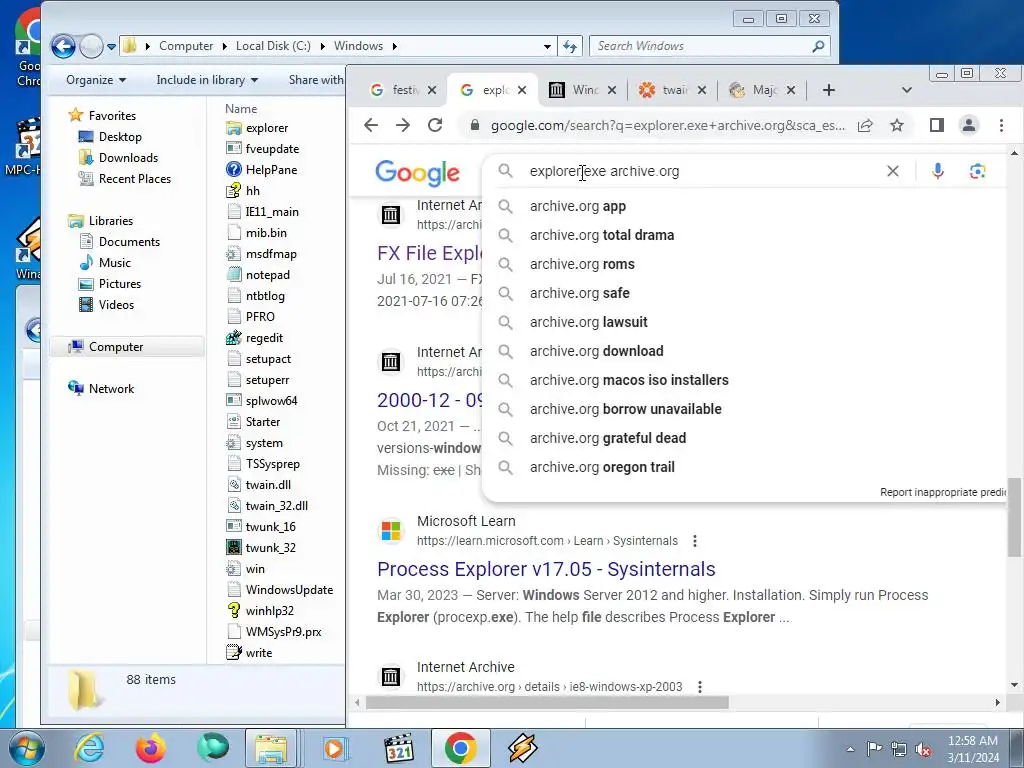1024x768 pixels.
Task: Click Chrome address bar URL
Action: [667, 125]
